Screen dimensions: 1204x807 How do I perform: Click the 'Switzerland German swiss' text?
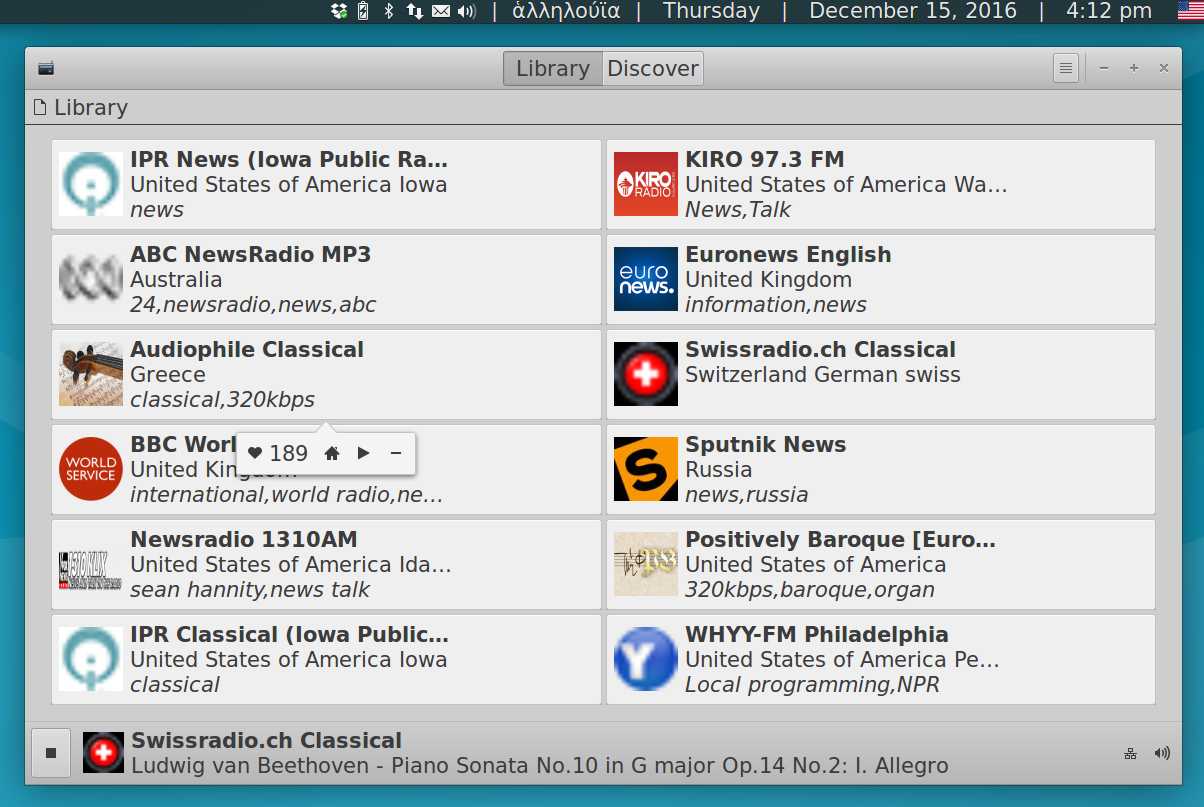tap(823, 375)
